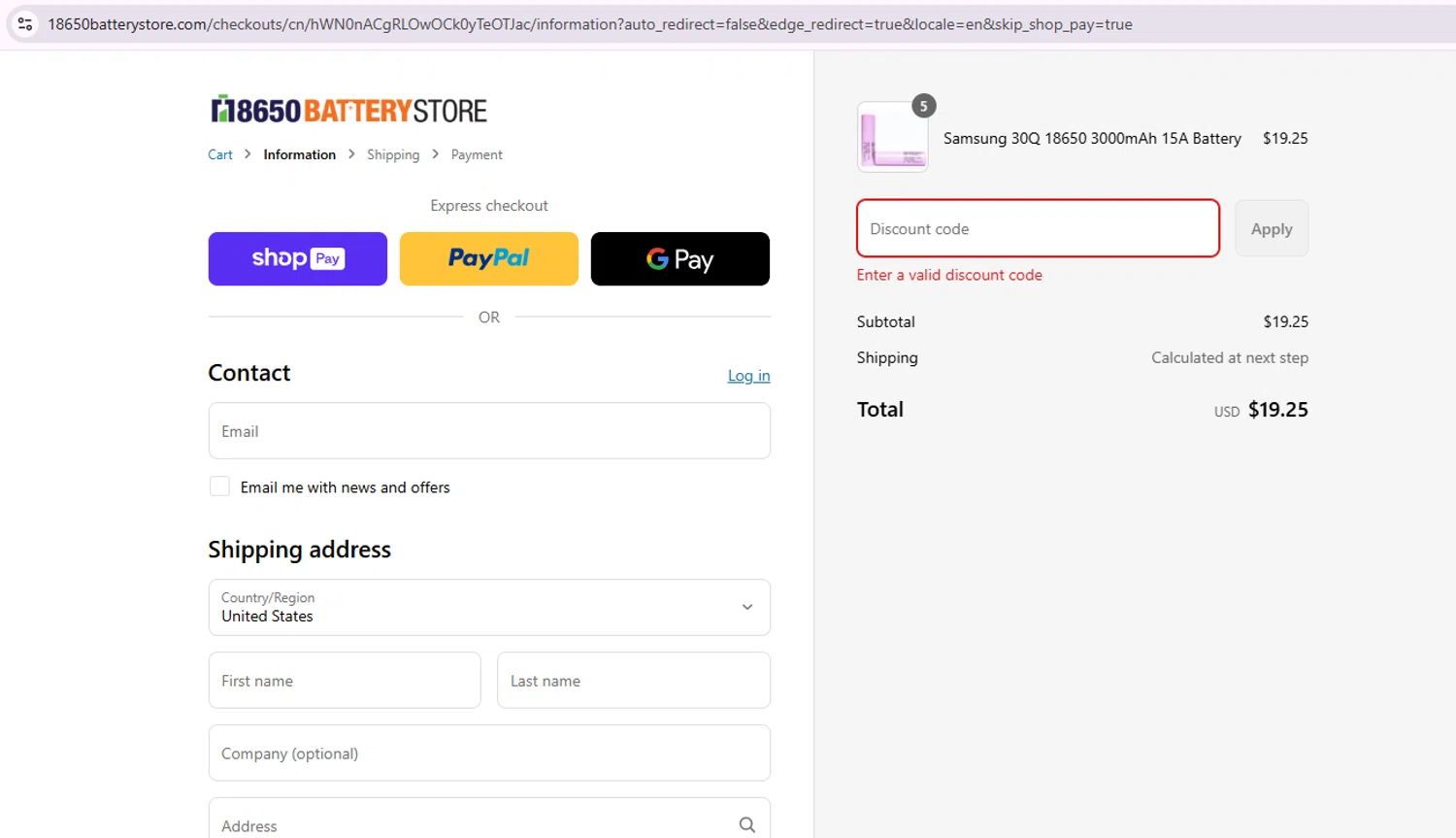Click the Total amount $19.25
This screenshot has width=1456, height=838.
[1278, 410]
